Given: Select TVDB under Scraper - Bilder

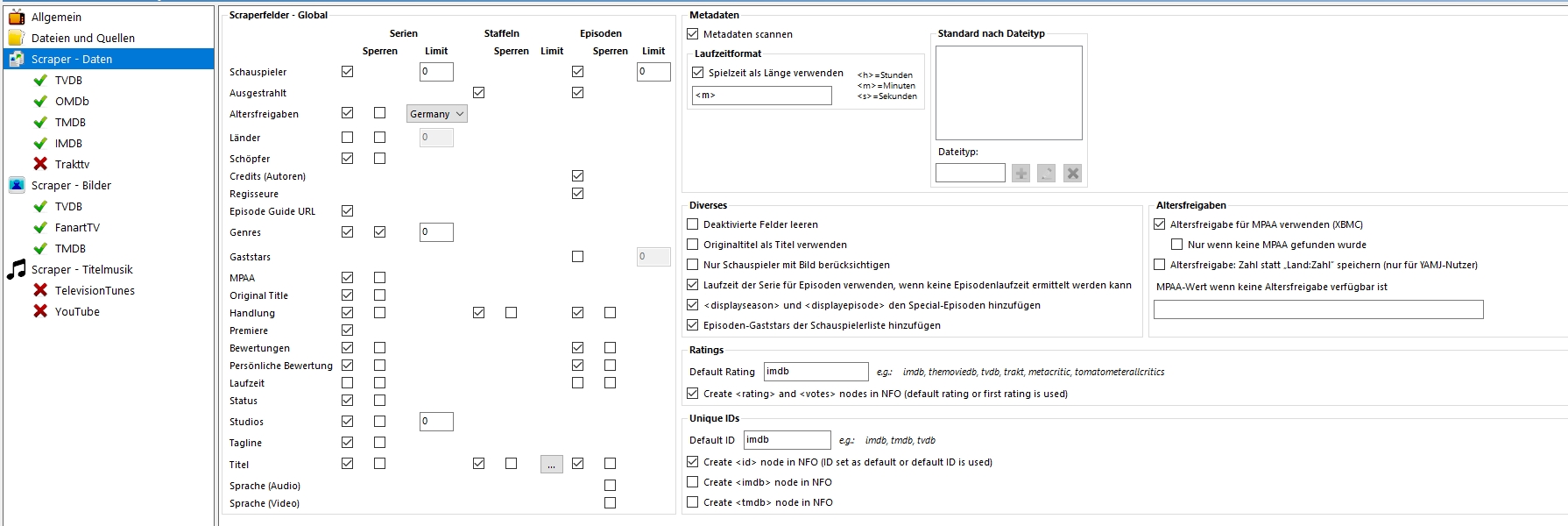Looking at the screenshot, I should tap(68, 206).
